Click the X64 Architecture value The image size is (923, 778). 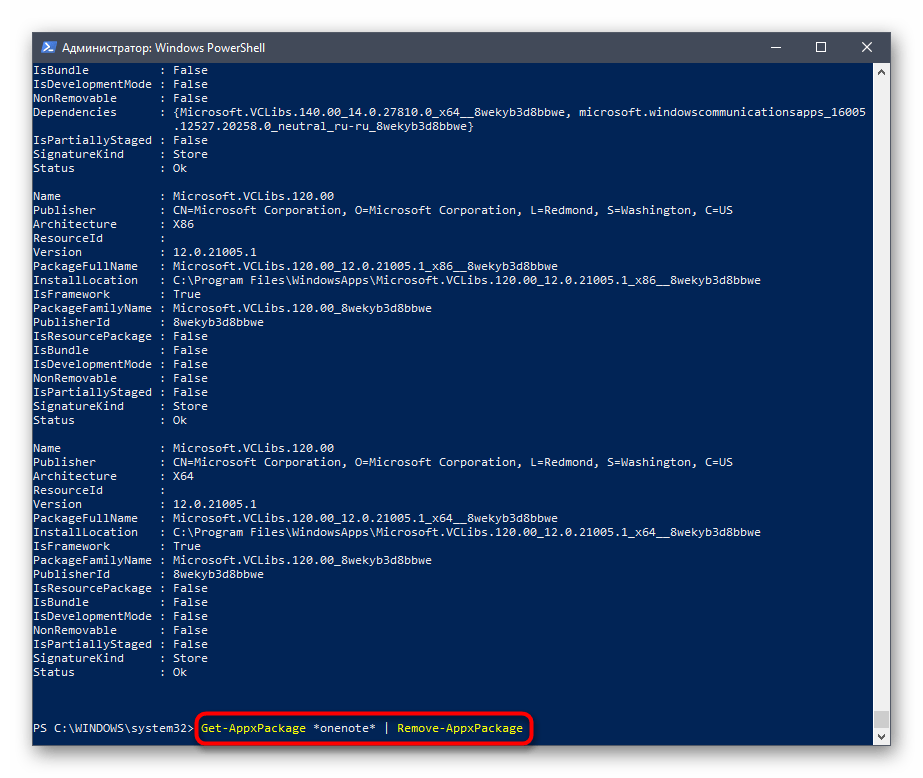183,476
